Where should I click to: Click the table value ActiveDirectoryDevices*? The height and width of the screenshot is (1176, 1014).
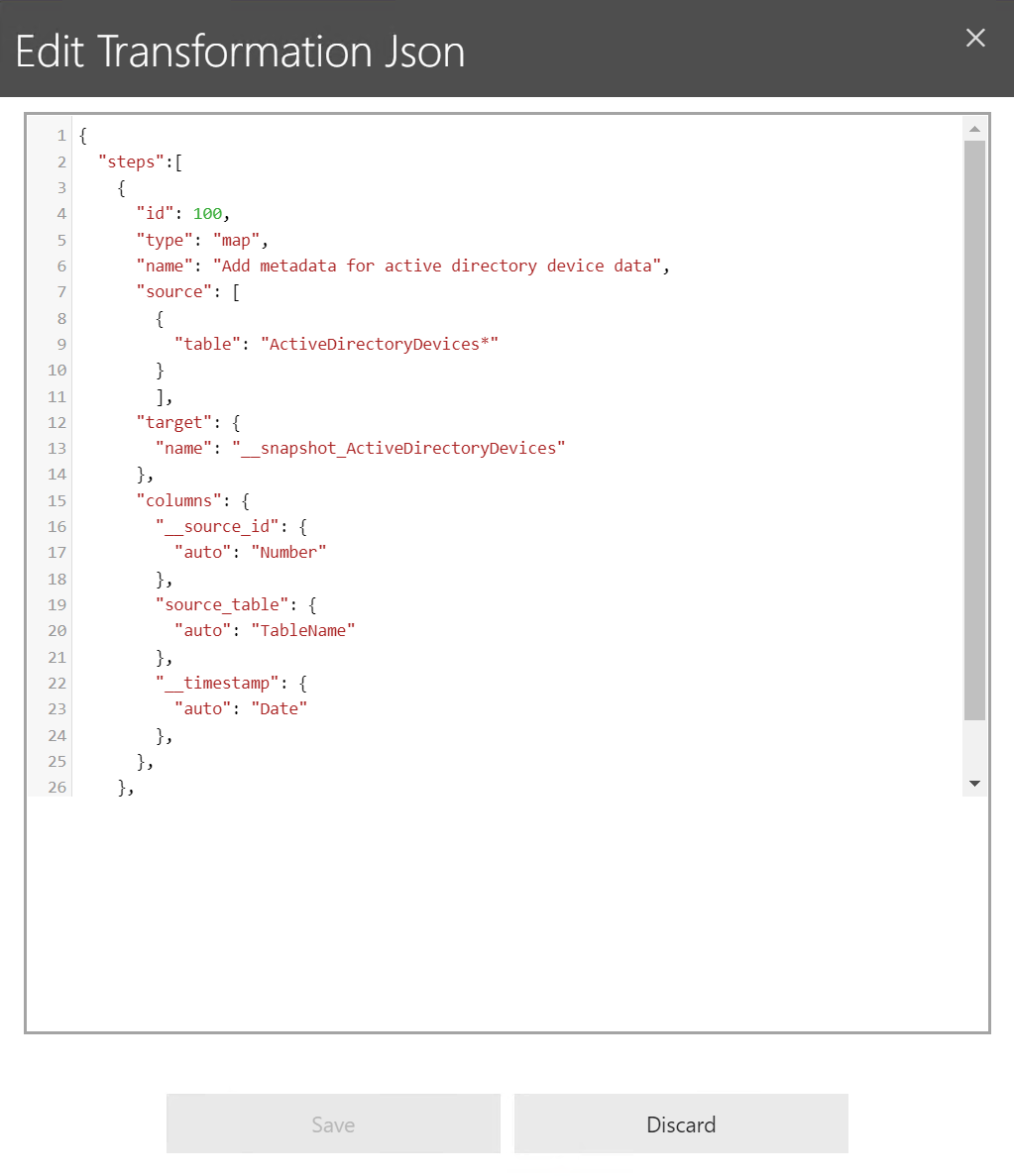[x=380, y=343]
